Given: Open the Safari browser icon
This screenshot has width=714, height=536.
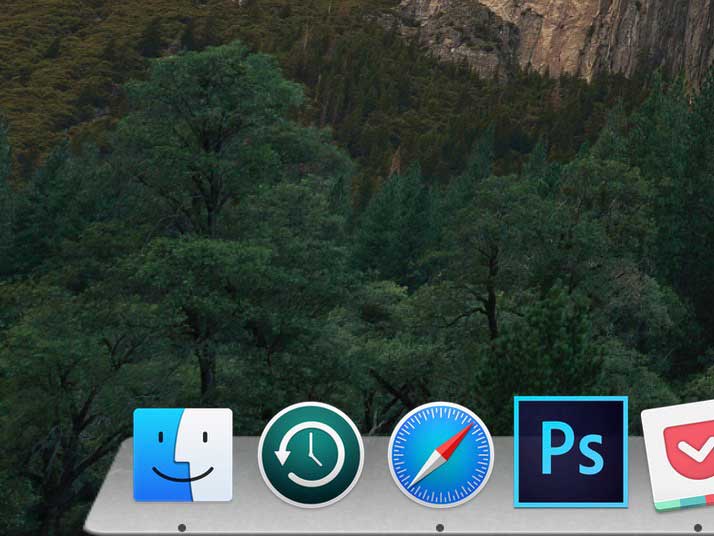Looking at the screenshot, I should 440,454.
